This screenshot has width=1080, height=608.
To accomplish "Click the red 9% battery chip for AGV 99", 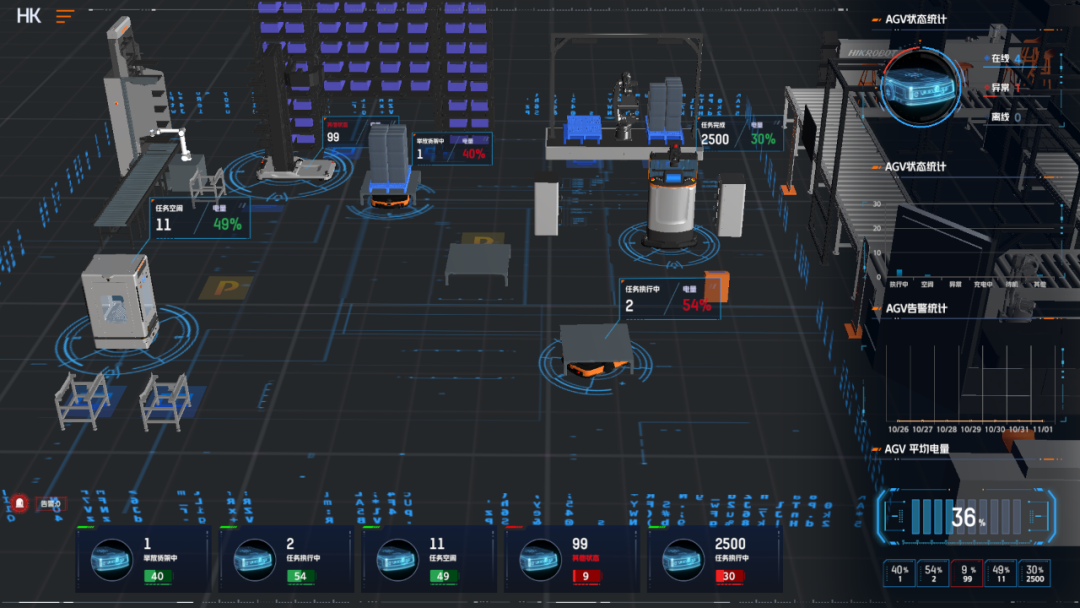I will [967, 573].
